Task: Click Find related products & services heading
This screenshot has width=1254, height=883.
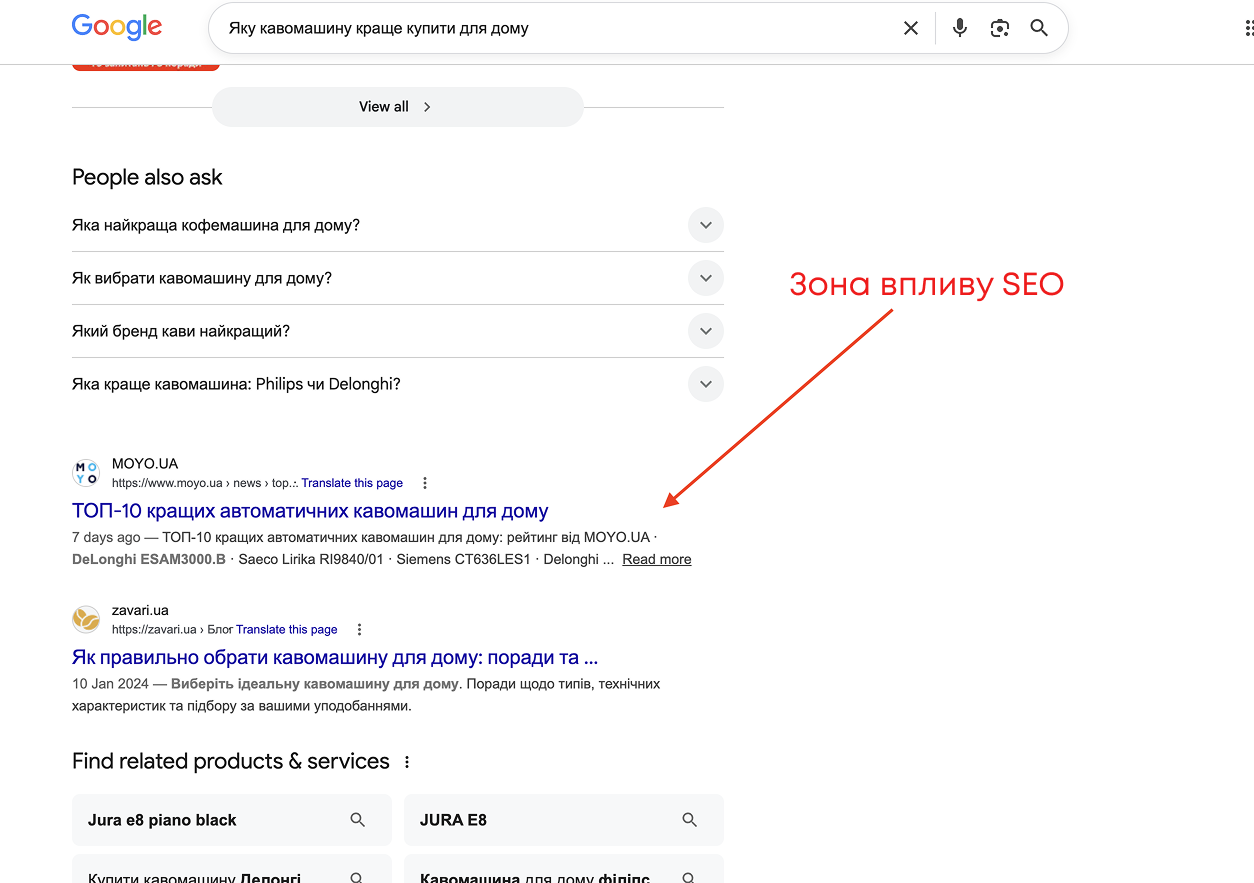Action: coord(231,761)
